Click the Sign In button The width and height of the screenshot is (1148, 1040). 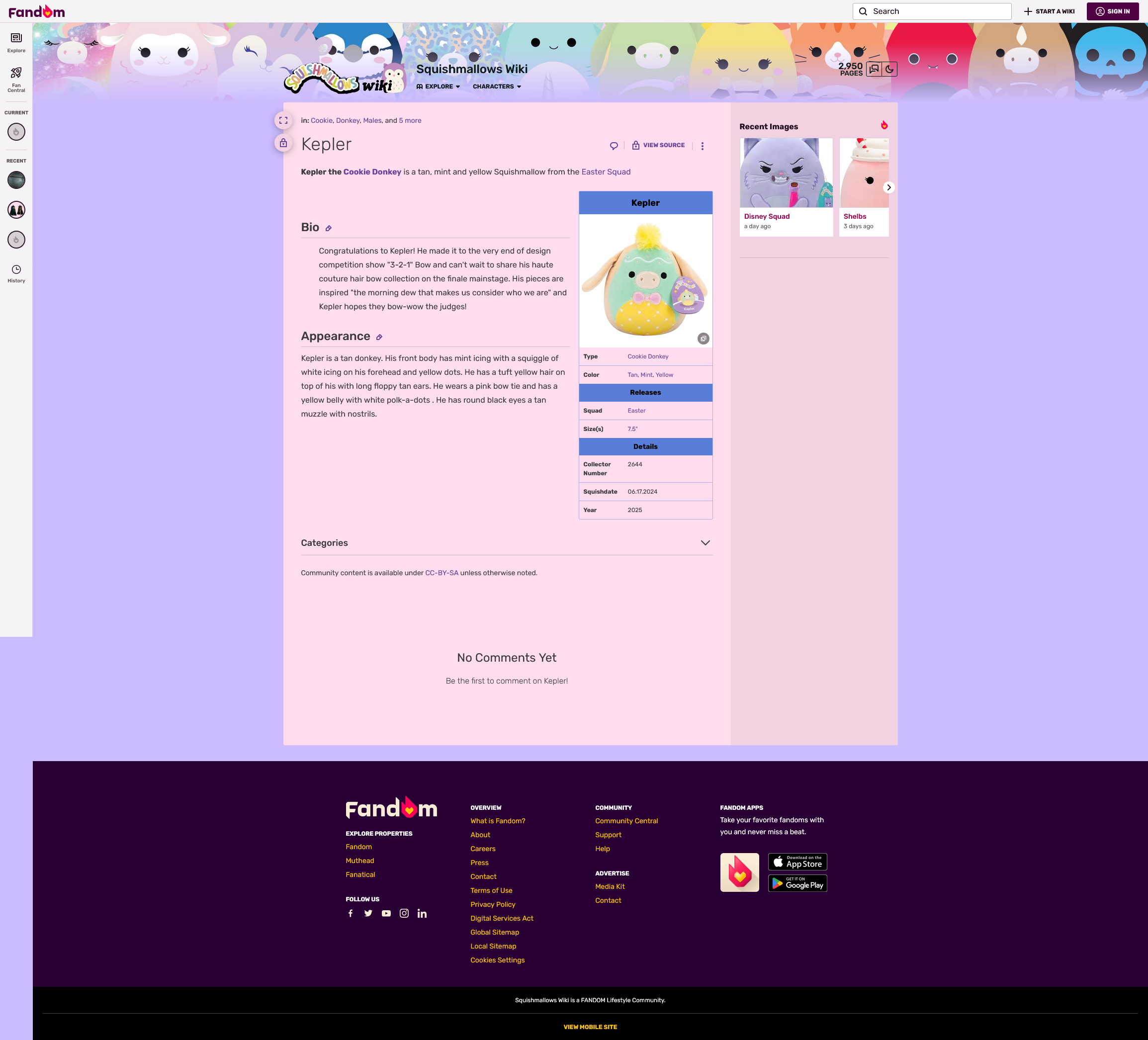point(1113,11)
